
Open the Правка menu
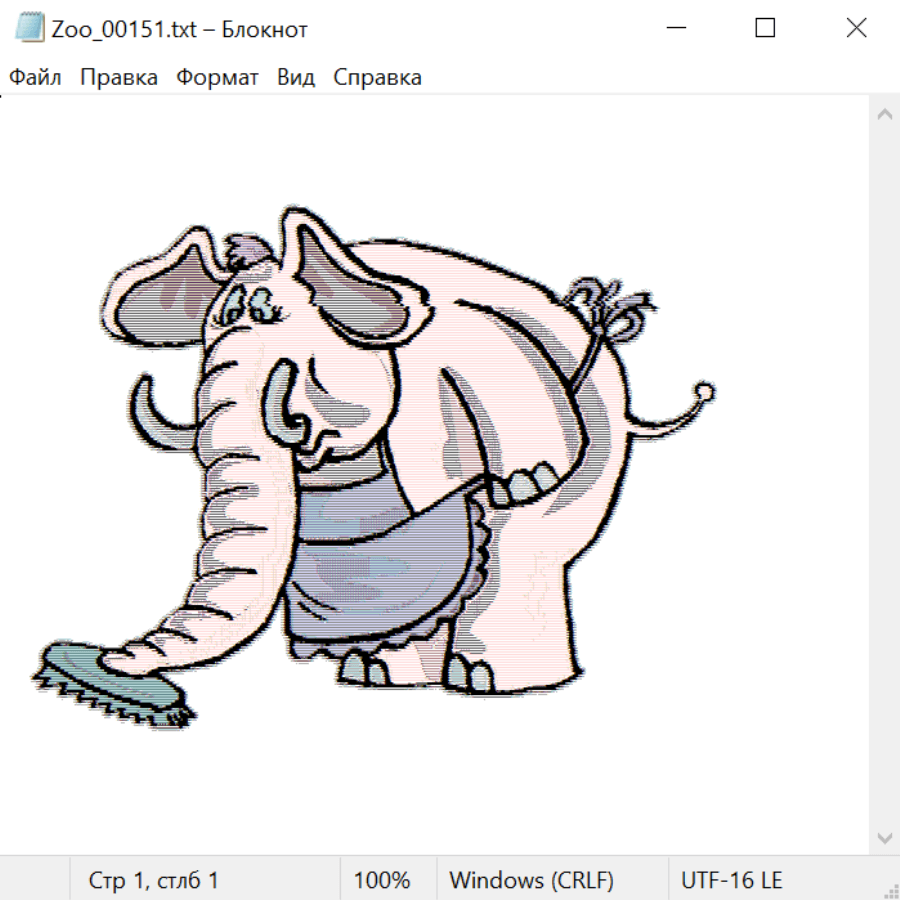(119, 78)
